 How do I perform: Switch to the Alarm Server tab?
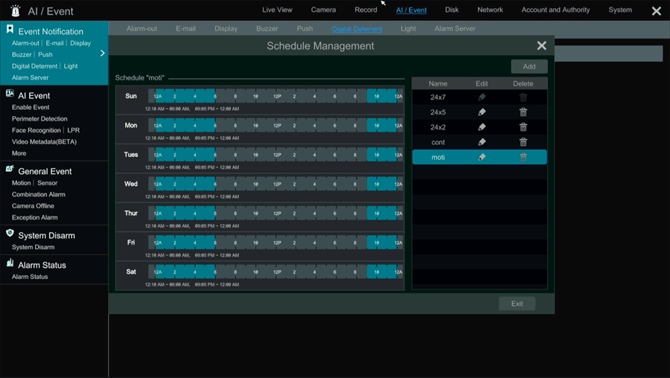click(x=455, y=29)
